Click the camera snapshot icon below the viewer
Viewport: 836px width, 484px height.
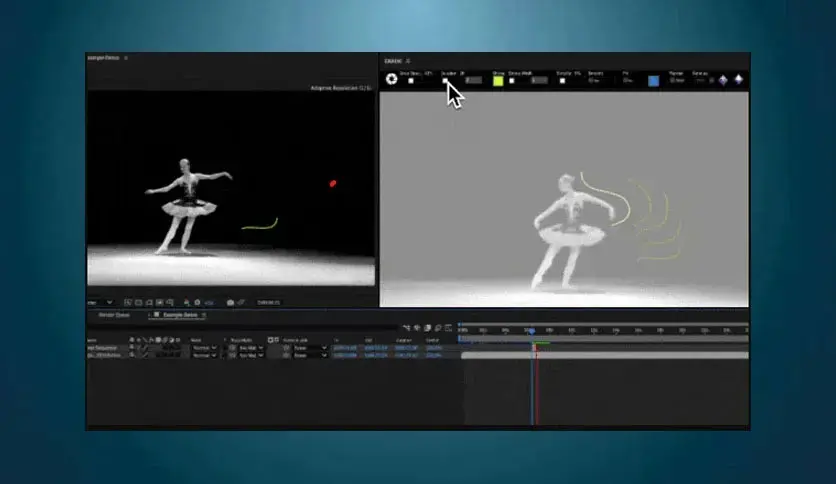pos(230,302)
